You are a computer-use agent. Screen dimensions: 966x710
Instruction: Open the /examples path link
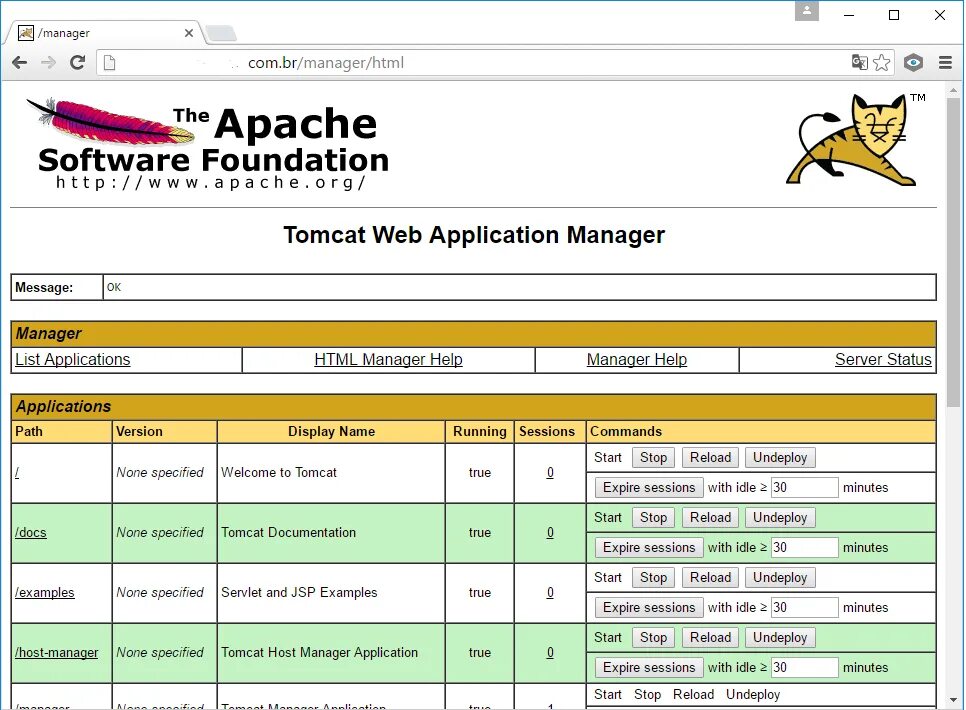44,592
